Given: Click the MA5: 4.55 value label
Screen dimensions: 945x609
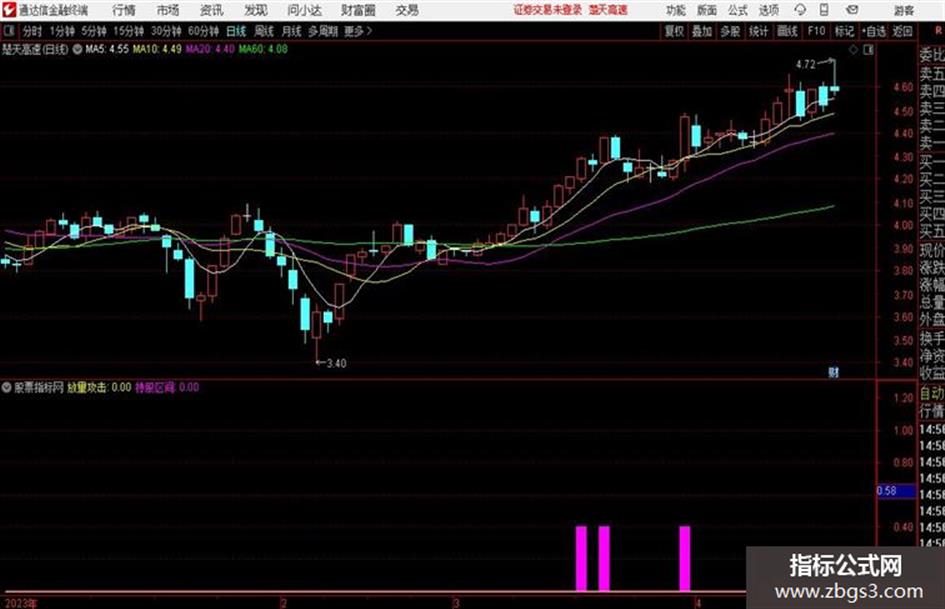Looking at the screenshot, I should (107, 49).
